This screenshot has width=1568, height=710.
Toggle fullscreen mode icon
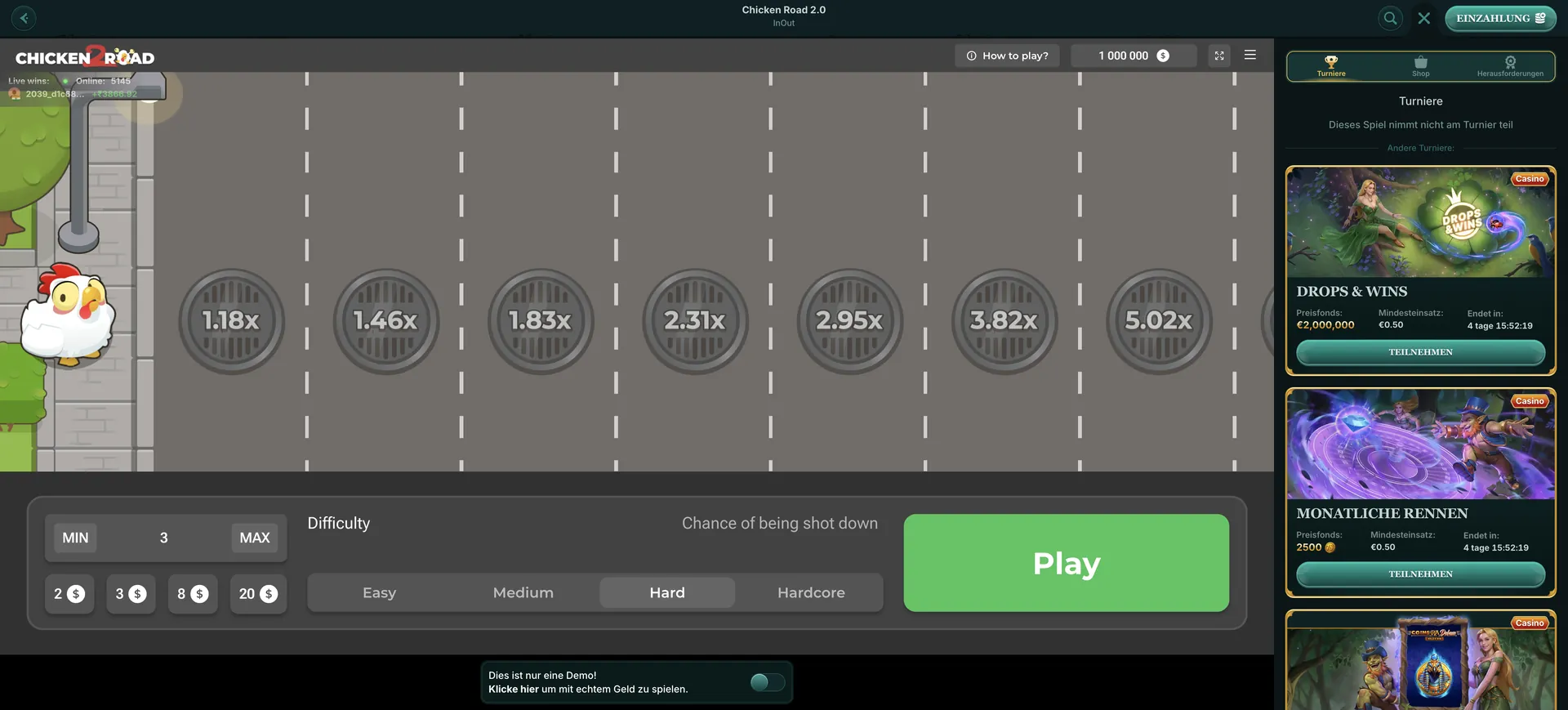click(1219, 56)
